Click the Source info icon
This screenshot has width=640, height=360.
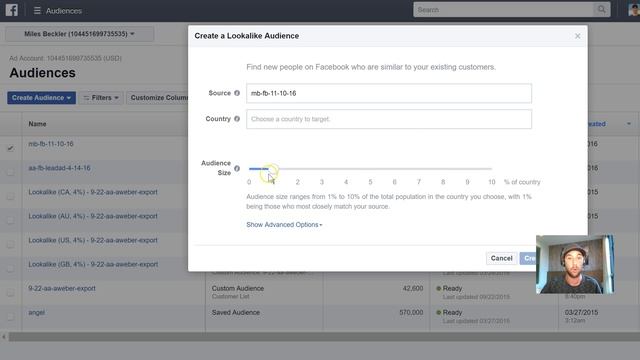tap(237, 93)
